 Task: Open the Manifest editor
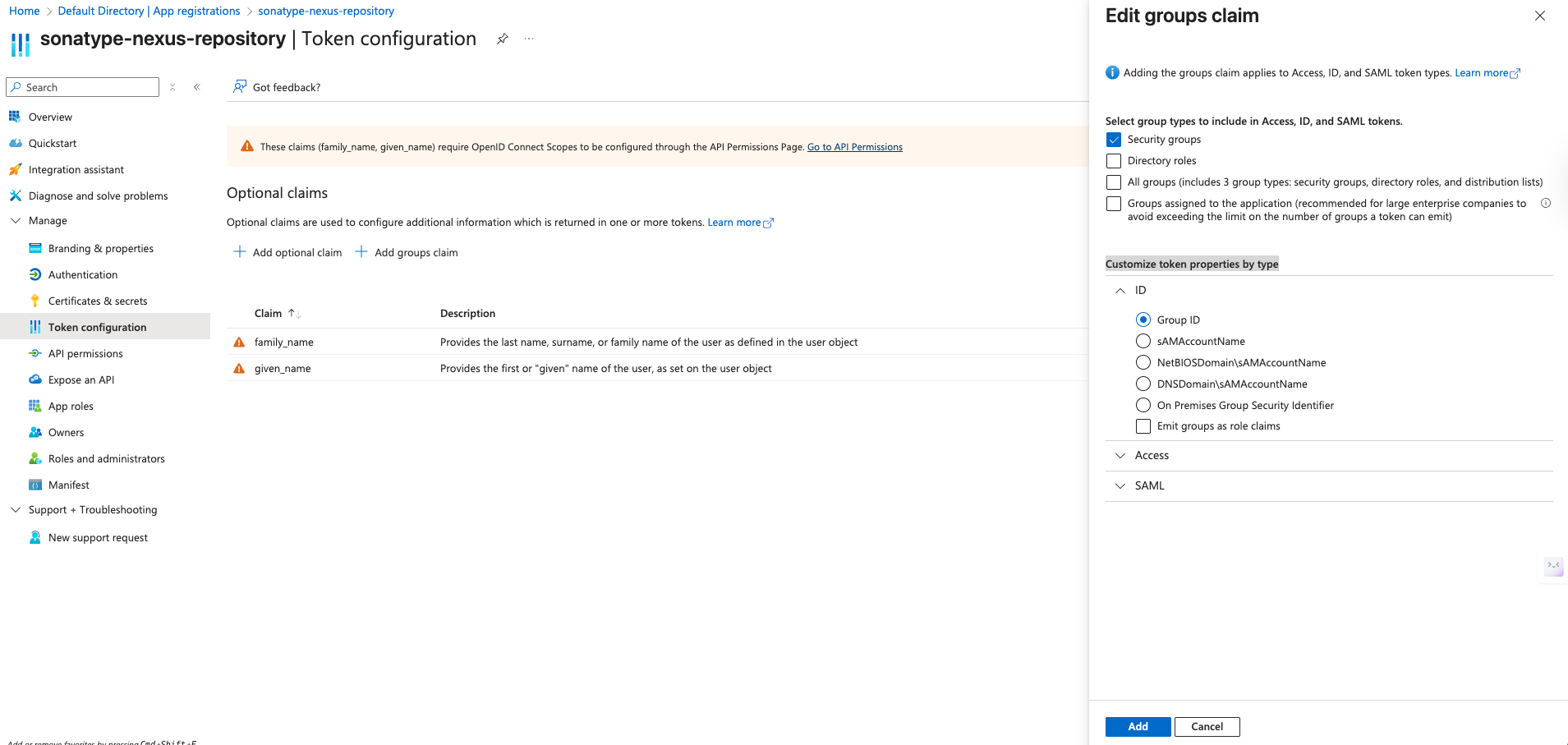click(69, 485)
